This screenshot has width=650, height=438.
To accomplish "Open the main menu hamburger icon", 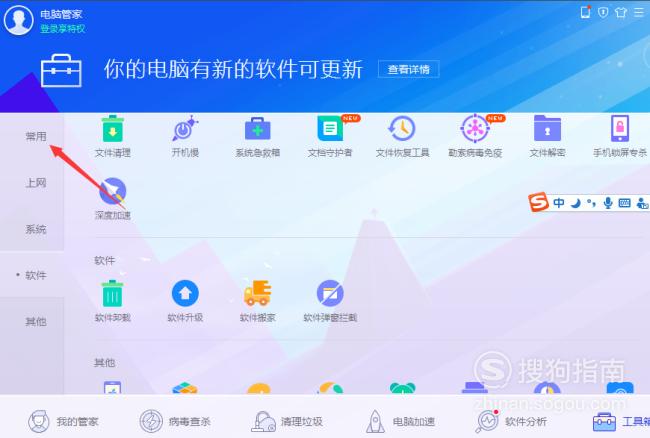I will (x=639, y=12).
